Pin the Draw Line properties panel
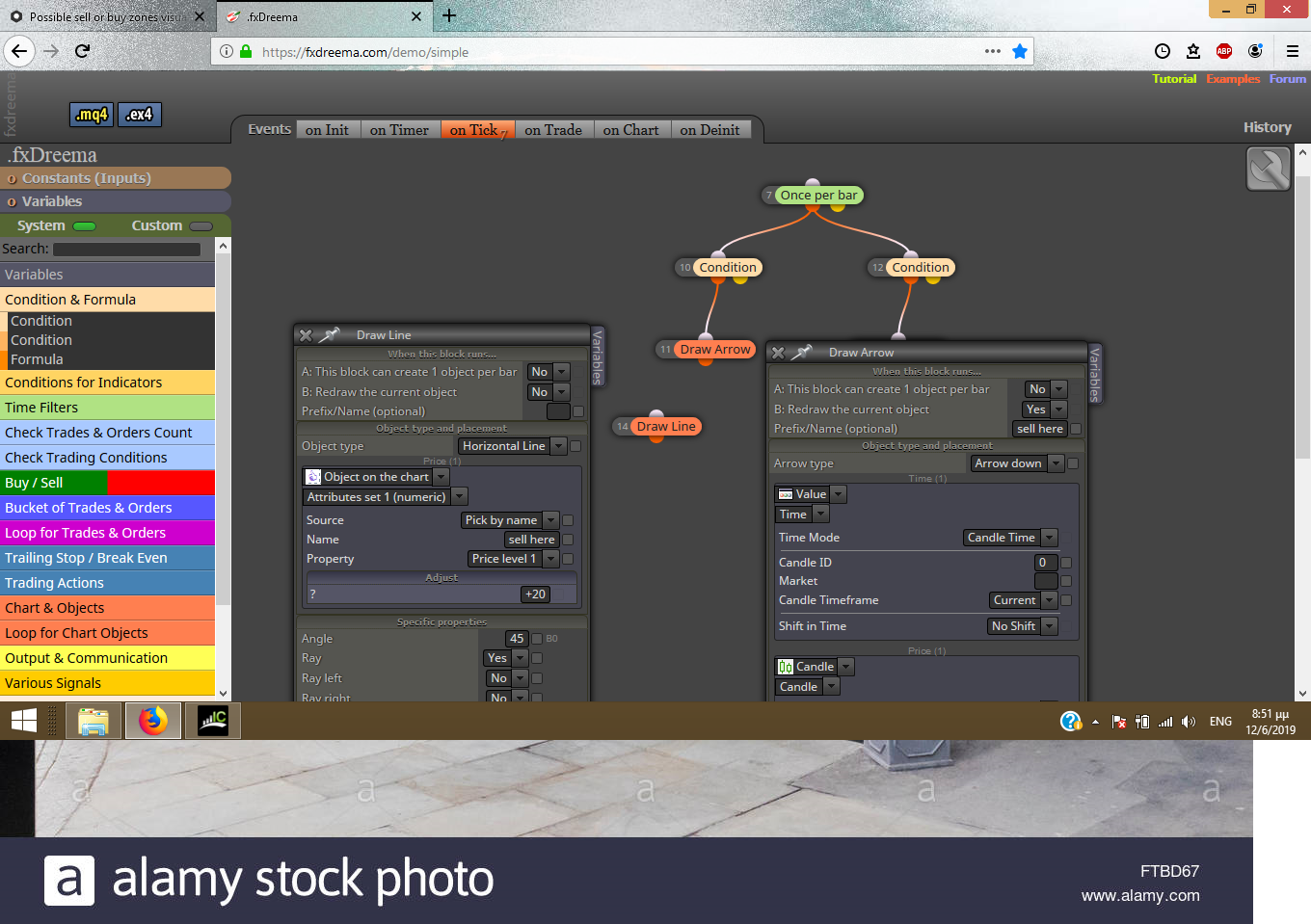 [330, 335]
